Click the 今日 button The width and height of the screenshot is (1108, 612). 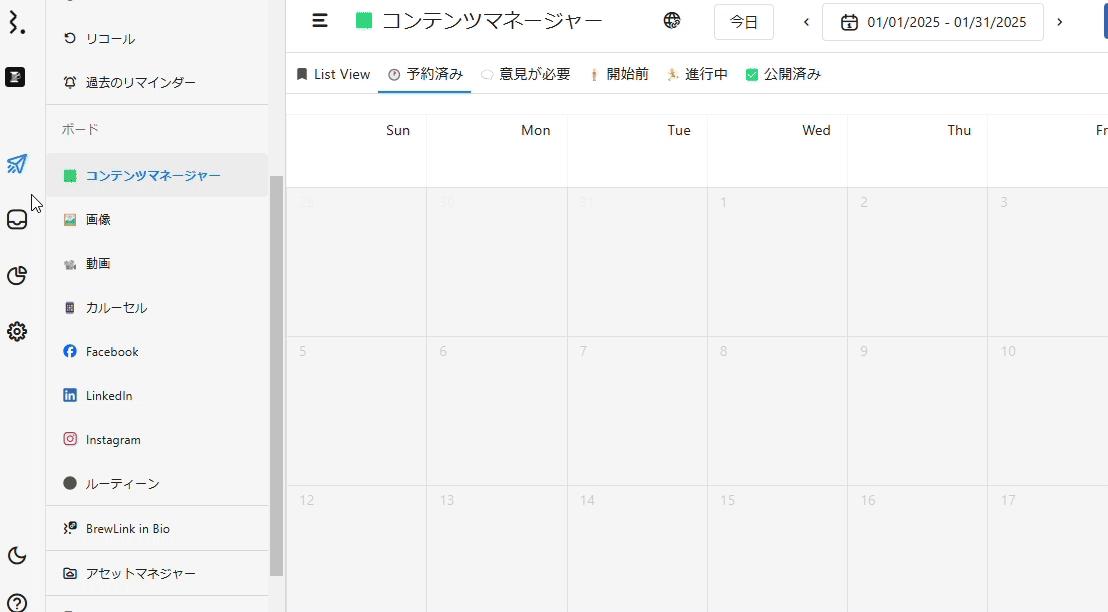[x=743, y=22]
